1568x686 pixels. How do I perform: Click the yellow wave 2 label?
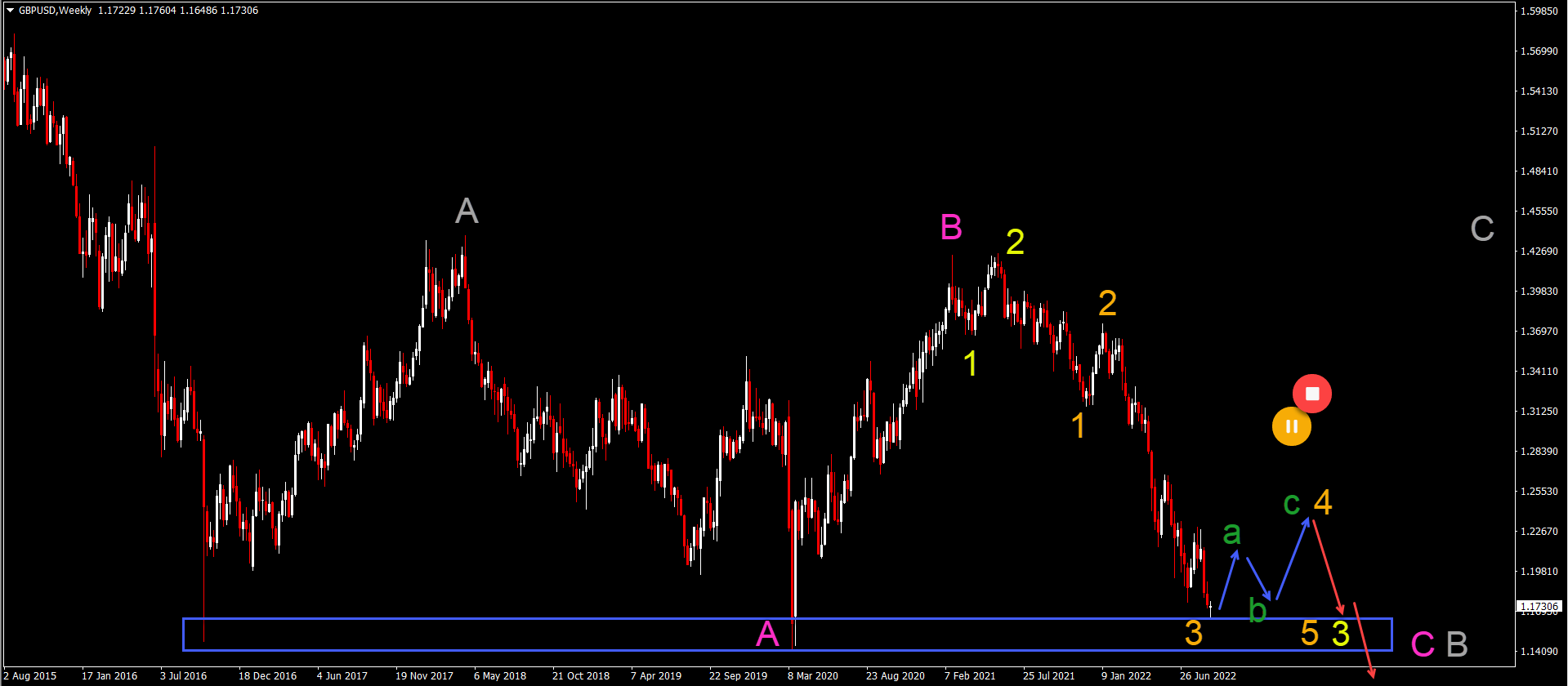click(1015, 243)
